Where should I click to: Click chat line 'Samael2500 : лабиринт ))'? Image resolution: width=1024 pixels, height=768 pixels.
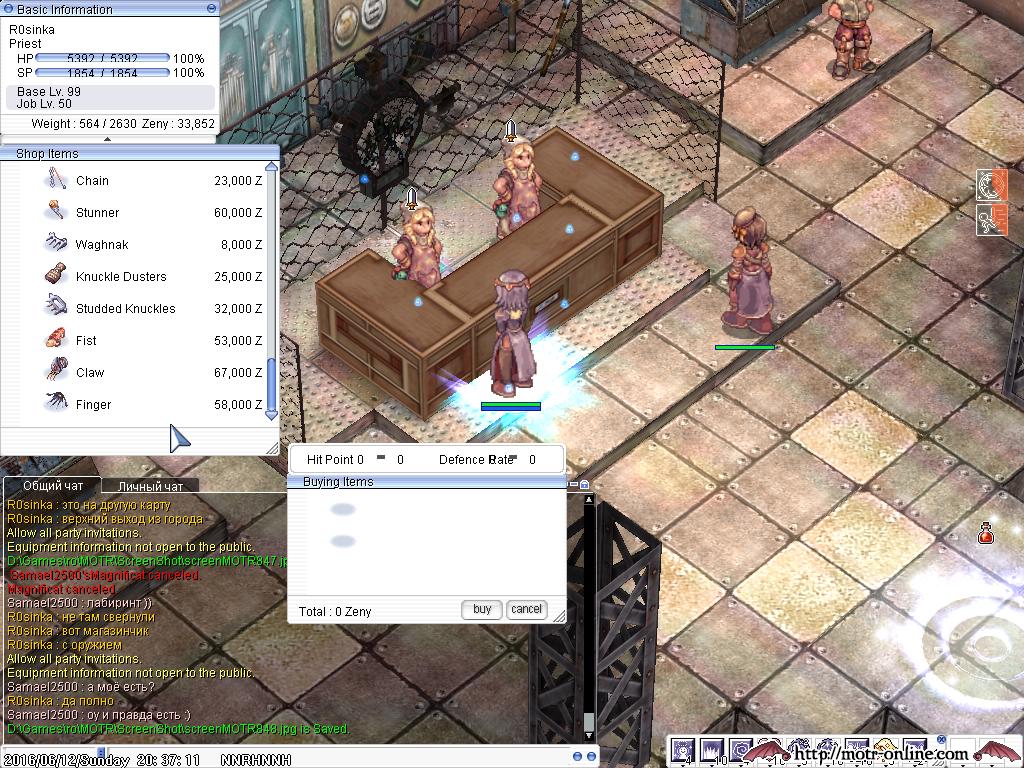[79, 603]
